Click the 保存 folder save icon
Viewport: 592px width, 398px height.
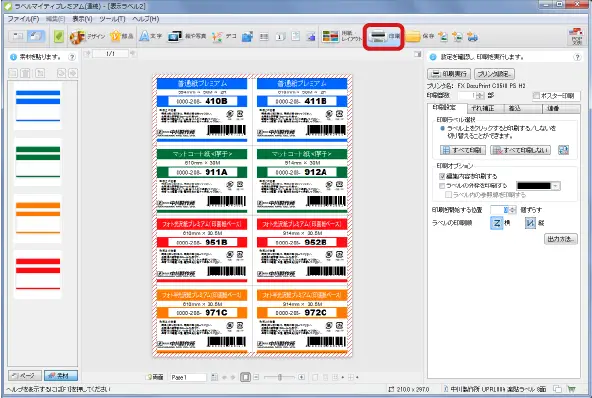[x=413, y=36]
